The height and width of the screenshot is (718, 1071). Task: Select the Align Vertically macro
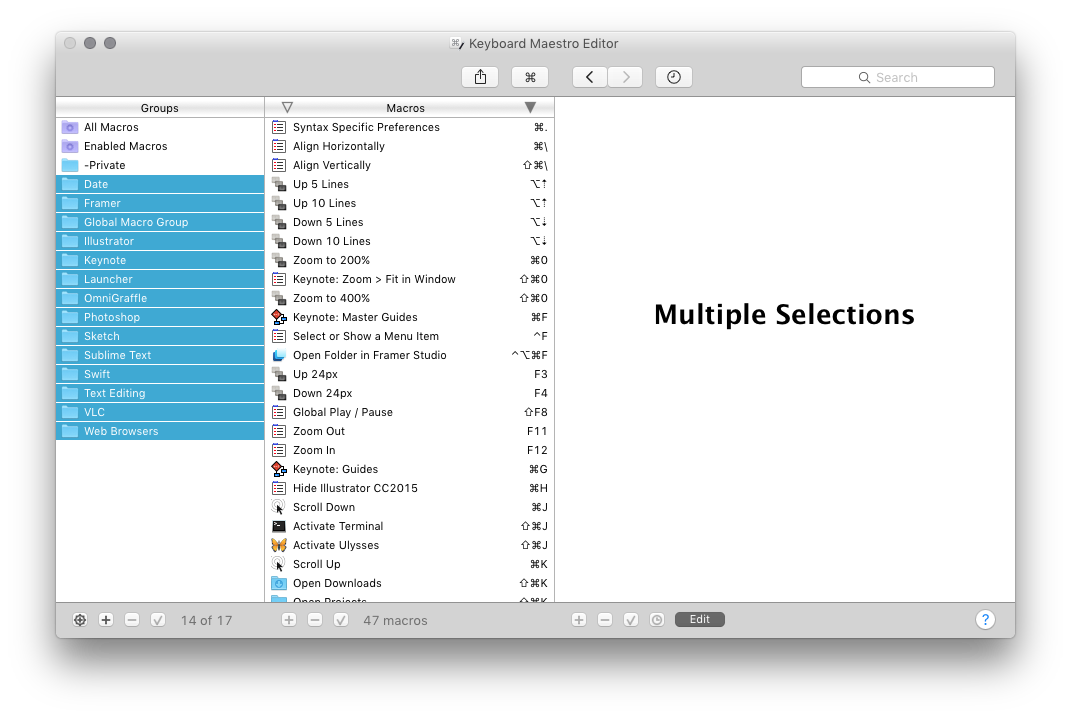410,165
